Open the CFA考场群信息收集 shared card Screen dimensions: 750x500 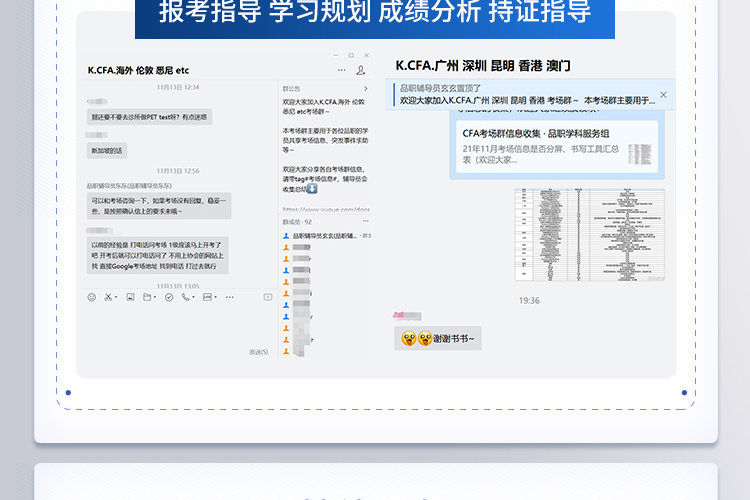[553, 146]
